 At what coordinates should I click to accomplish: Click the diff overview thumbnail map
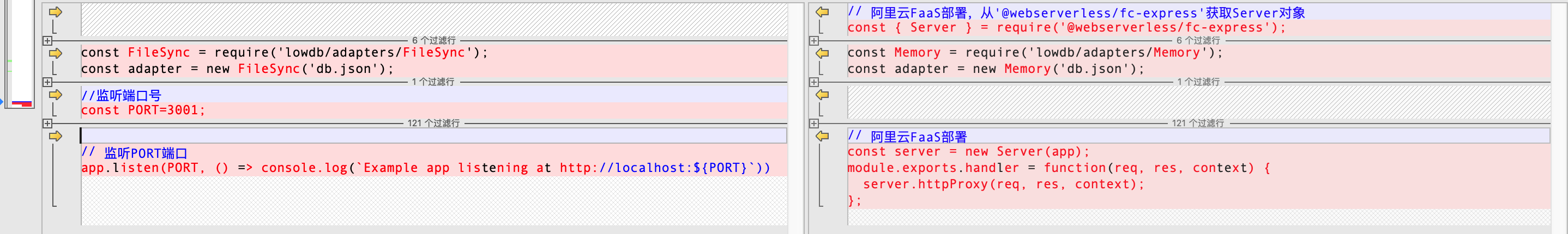[20, 55]
